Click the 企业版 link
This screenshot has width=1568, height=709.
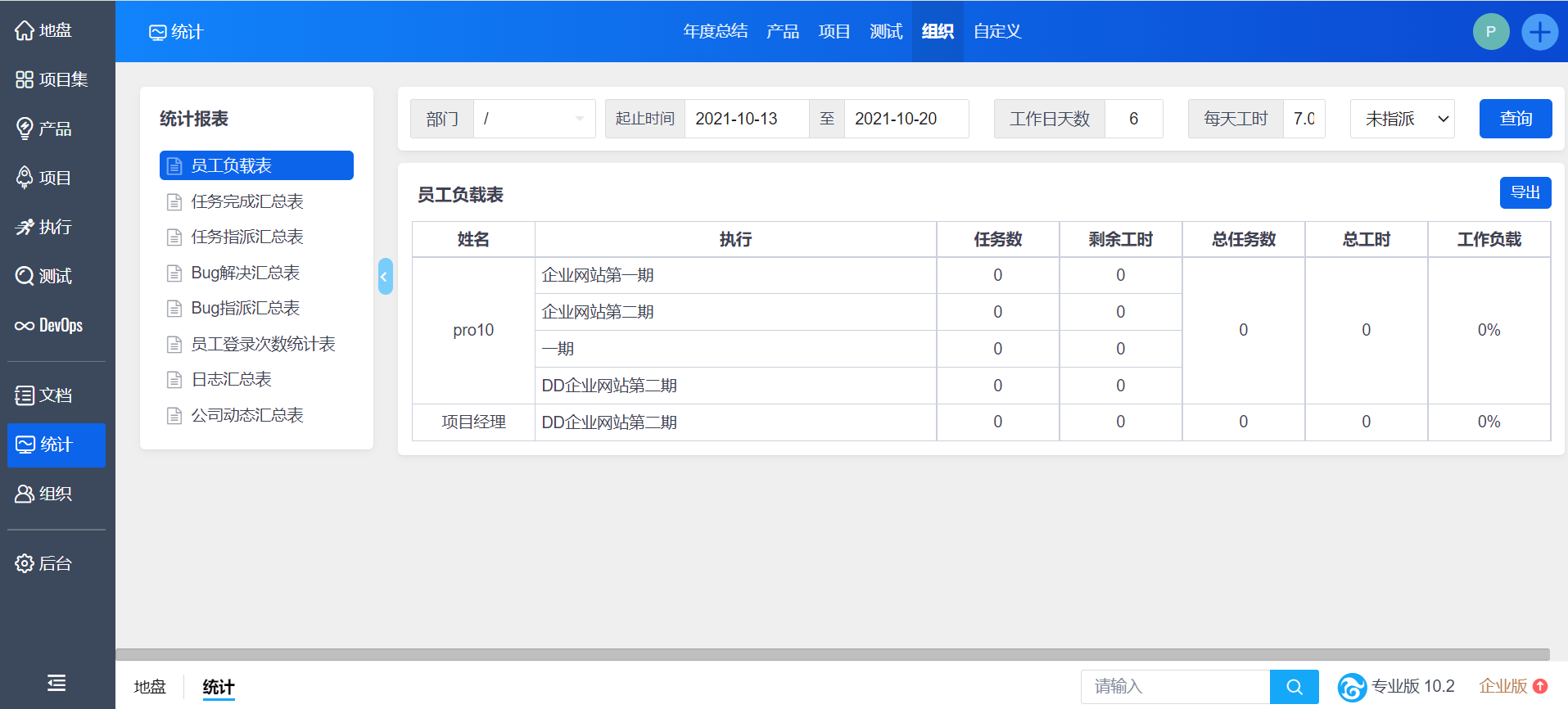(1503, 686)
